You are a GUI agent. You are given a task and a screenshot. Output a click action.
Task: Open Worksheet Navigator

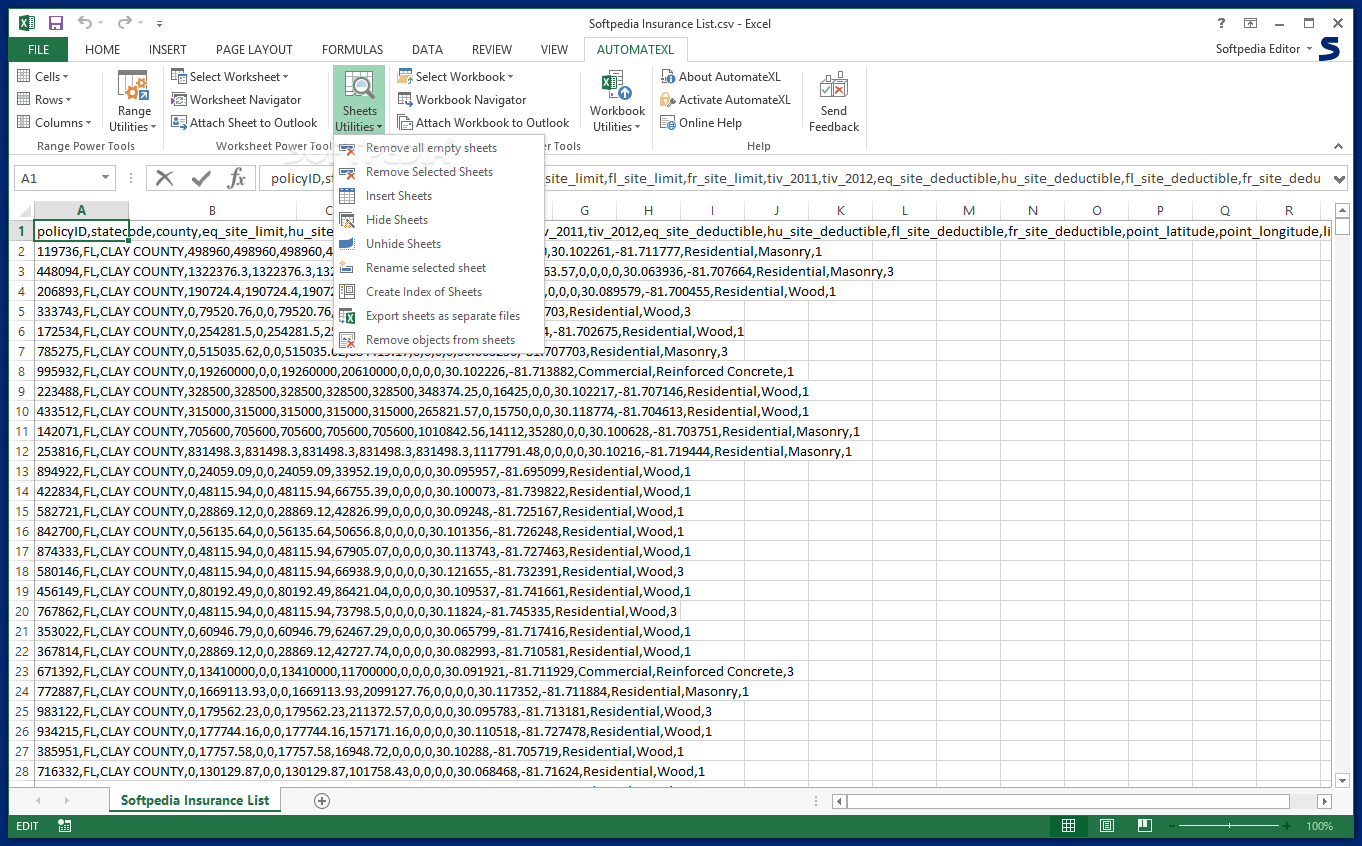coord(236,100)
